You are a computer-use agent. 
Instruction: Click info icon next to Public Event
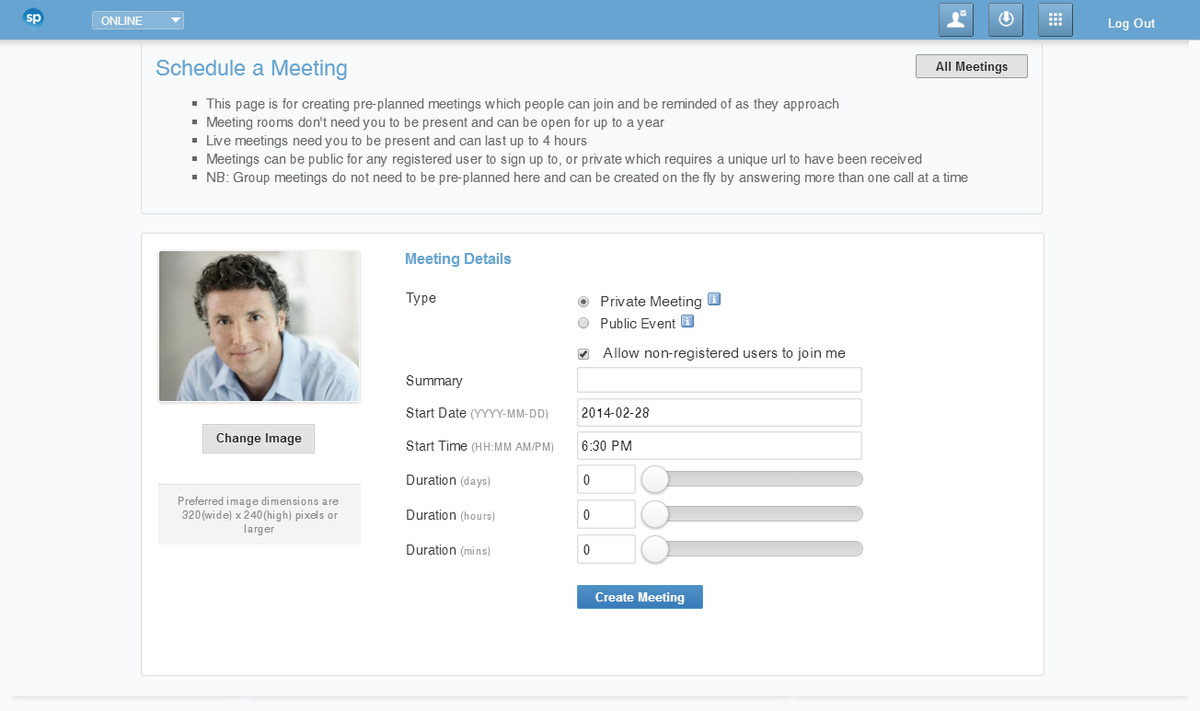[x=687, y=321]
